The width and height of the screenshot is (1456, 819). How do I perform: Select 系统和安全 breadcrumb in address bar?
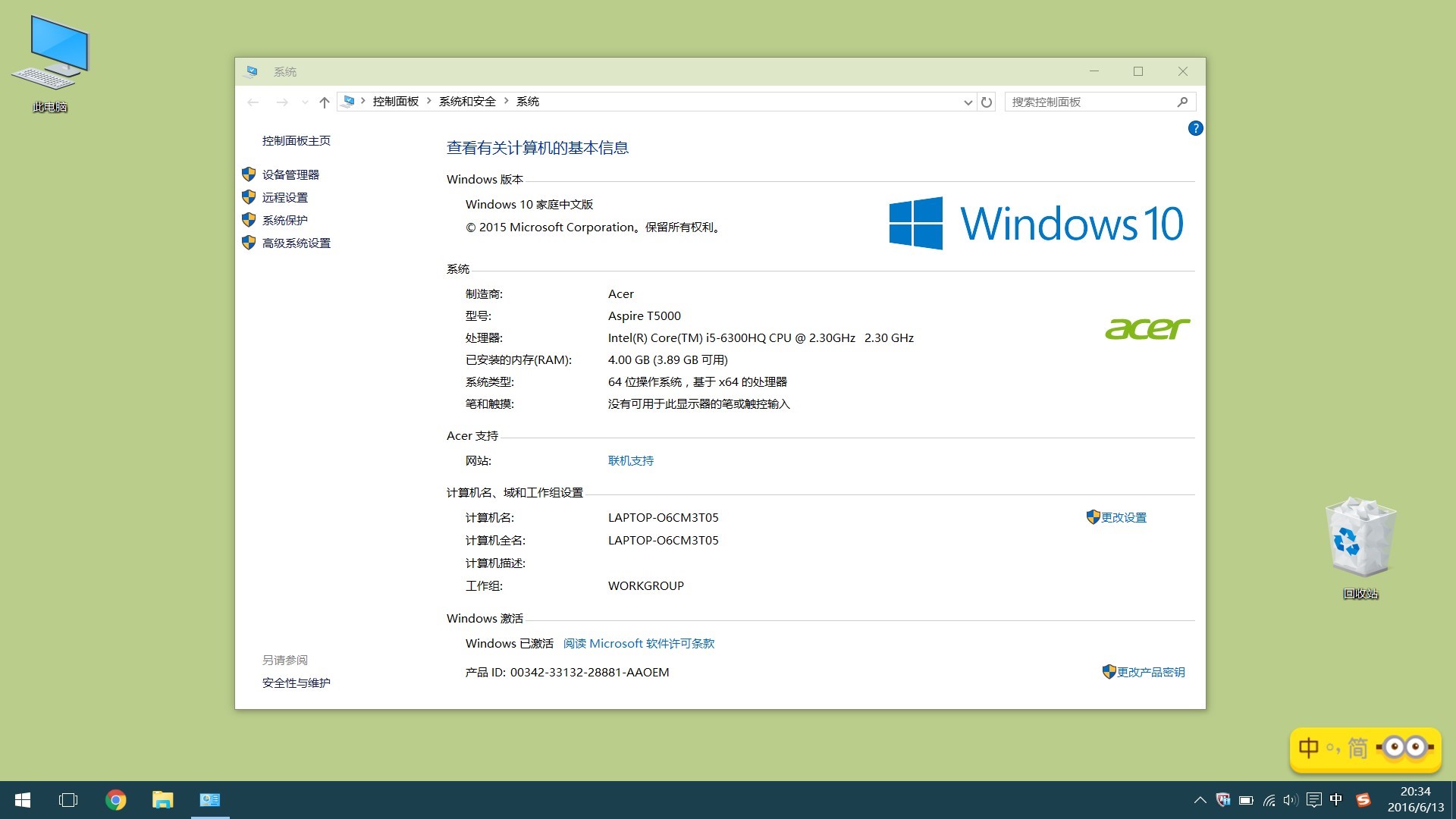tap(467, 101)
